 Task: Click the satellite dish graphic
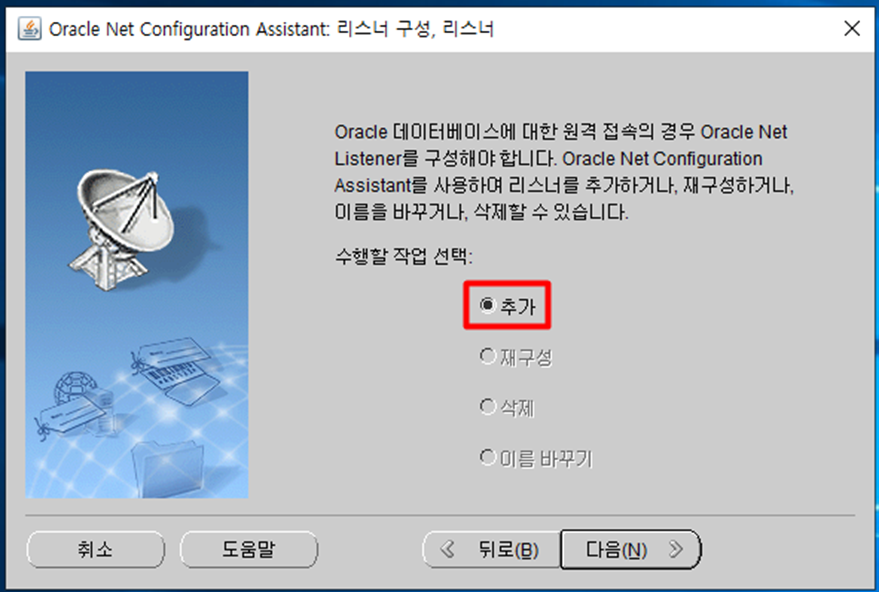click(124, 231)
